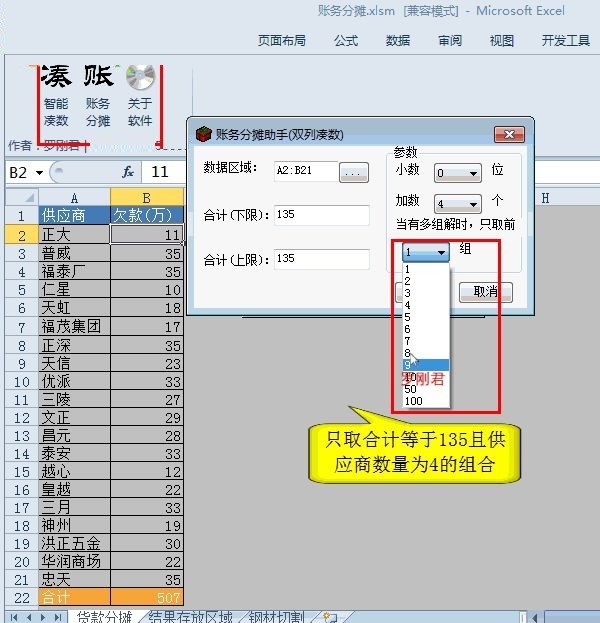Click the fx insert function icon
The image size is (600, 623).
click(x=128, y=172)
